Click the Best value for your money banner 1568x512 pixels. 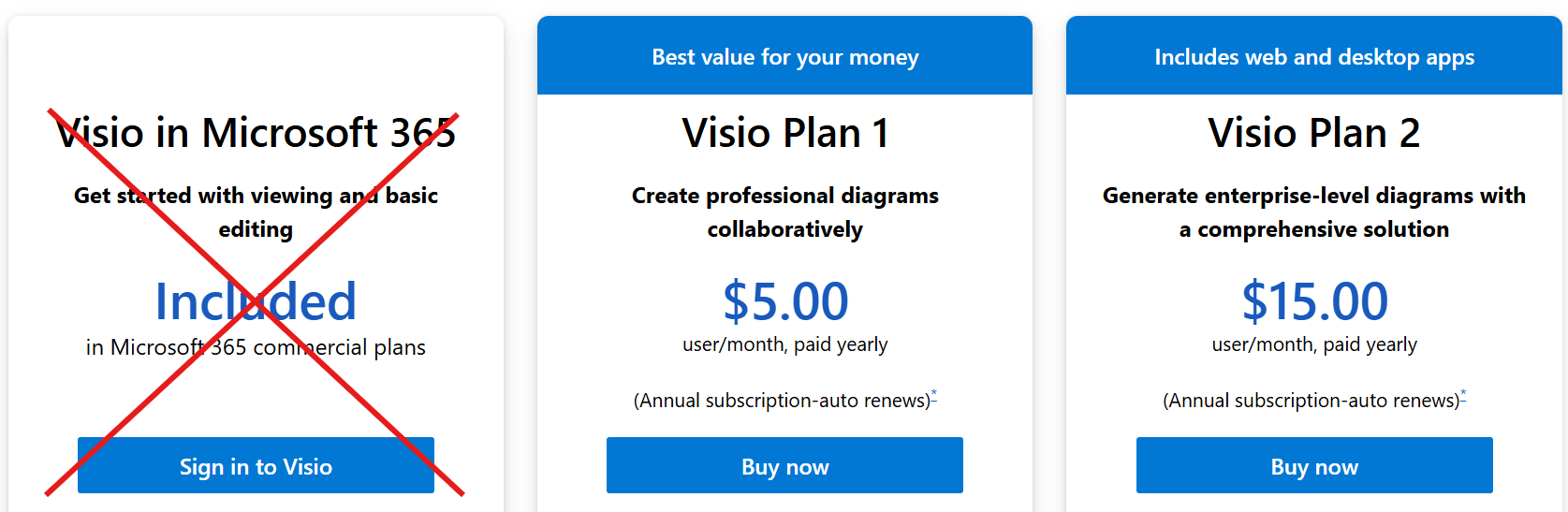click(x=784, y=57)
